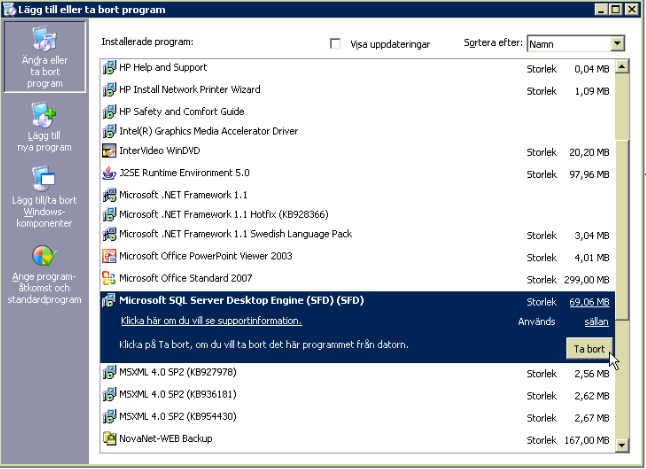Open Ange programåtkomst och standardprogram icon
Screen dimensions: 646x469
point(44,256)
